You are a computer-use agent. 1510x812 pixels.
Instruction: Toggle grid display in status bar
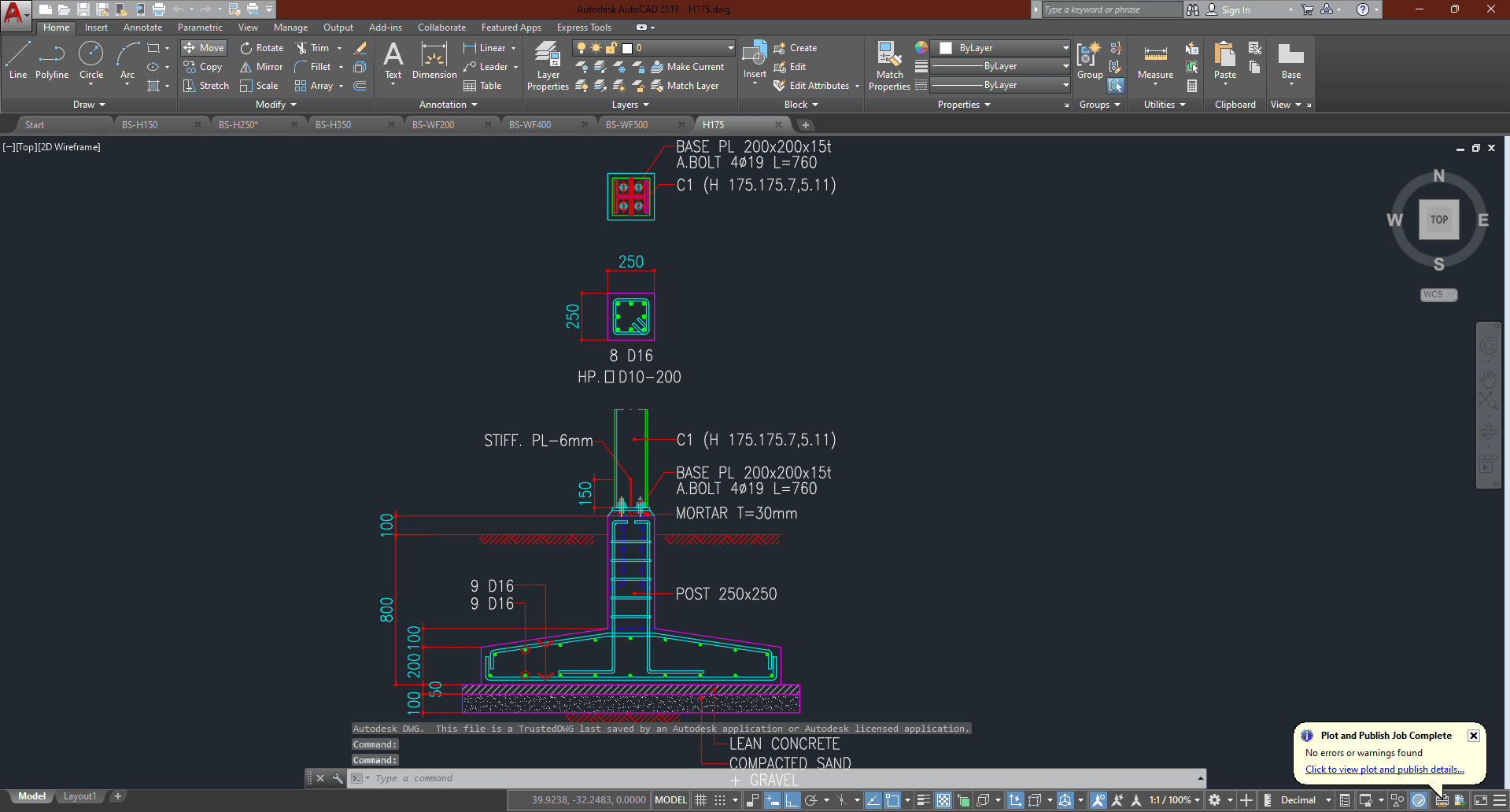tap(700, 800)
